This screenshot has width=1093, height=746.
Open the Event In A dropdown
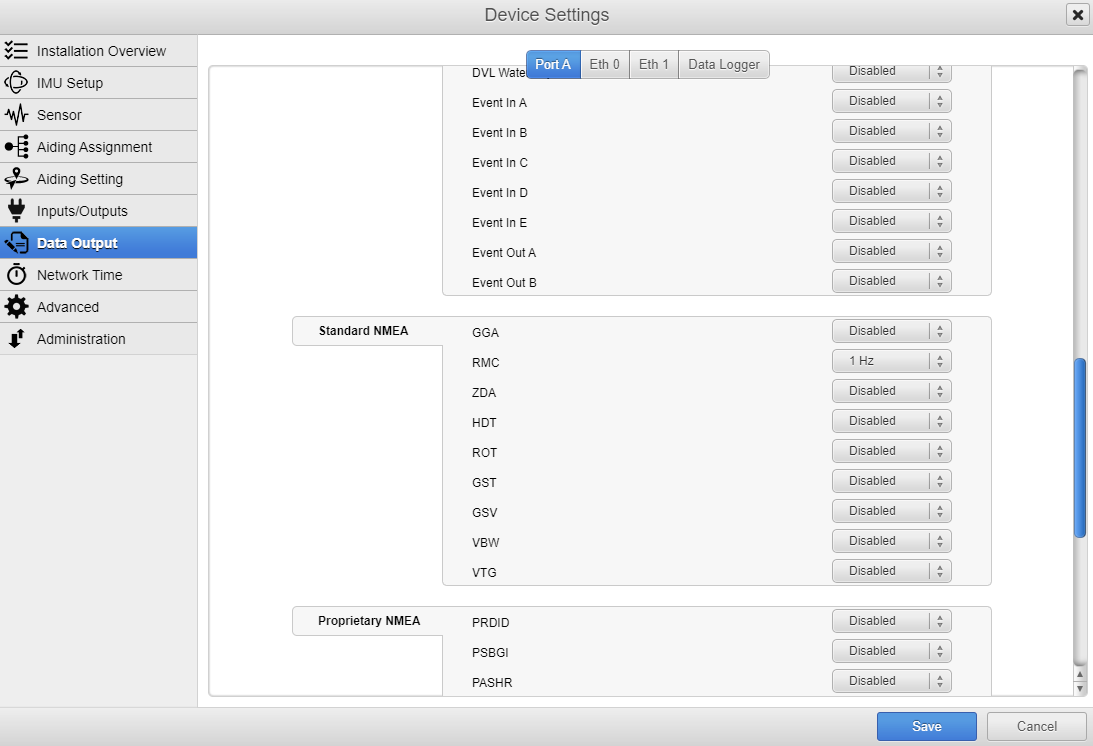tap(891, 101)
